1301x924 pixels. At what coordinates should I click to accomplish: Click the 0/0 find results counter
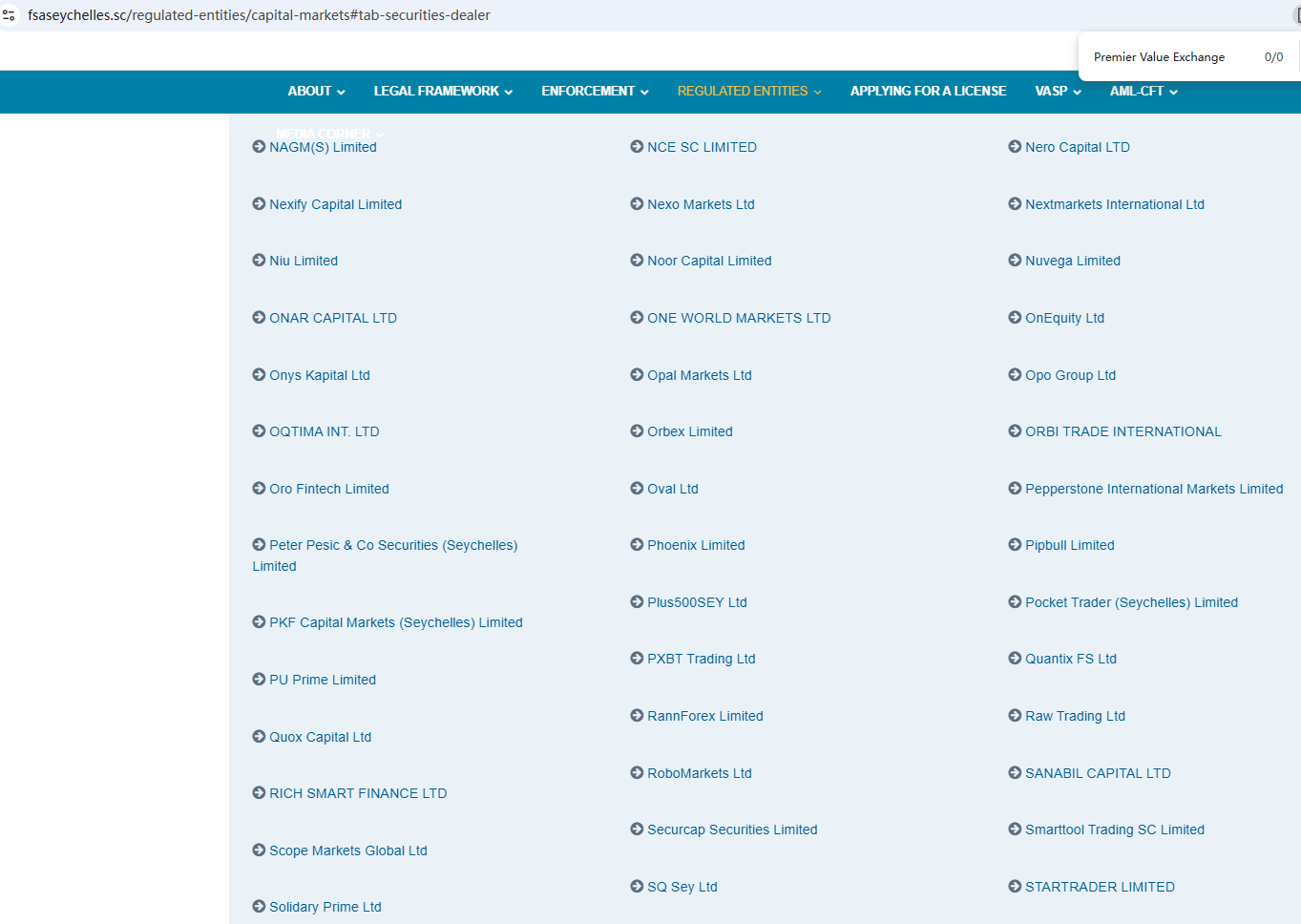(x=1273, y=57)
